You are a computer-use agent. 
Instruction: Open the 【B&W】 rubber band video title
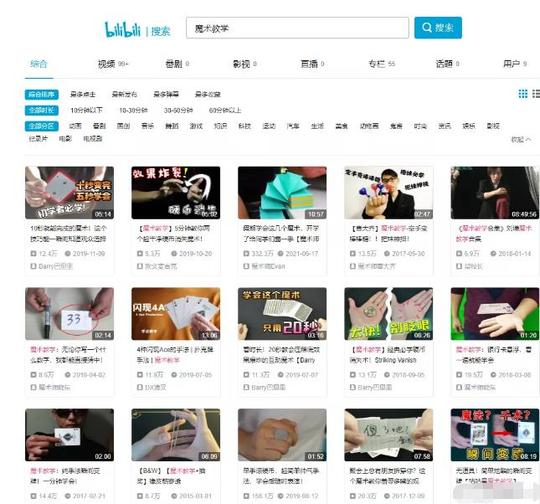(171, 476)
